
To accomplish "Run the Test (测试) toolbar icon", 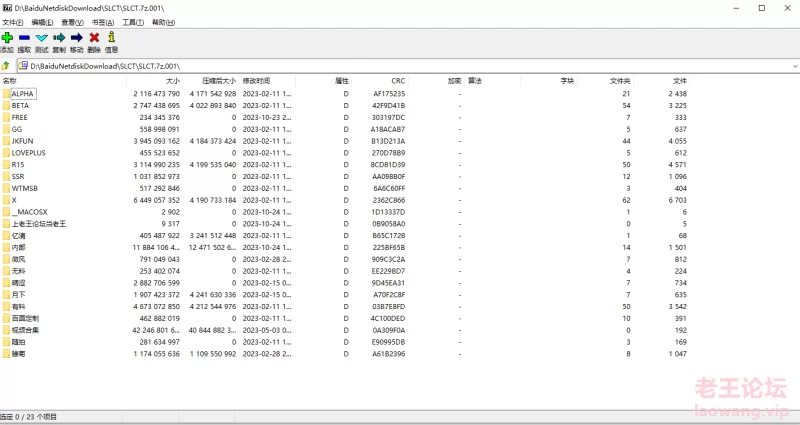I will coord(41,38).
